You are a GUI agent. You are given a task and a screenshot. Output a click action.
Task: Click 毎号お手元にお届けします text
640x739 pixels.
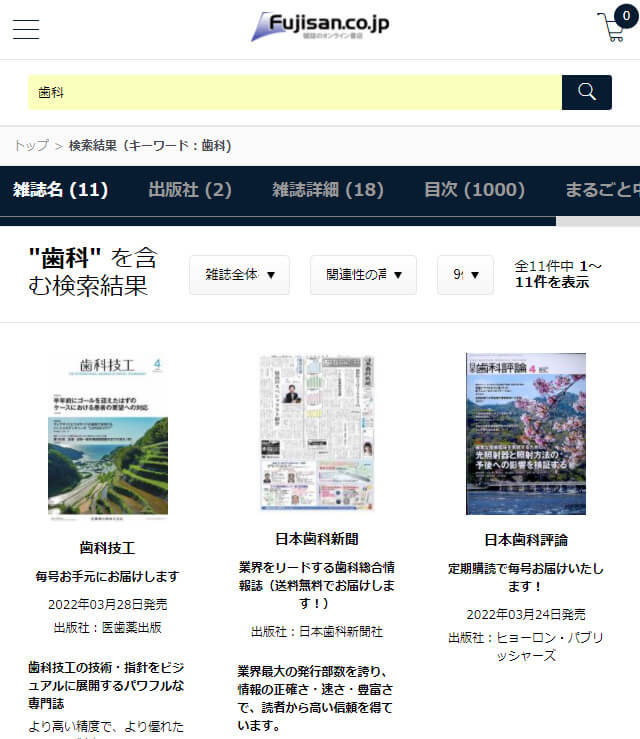pyautogui.click(x=107, y=576)
